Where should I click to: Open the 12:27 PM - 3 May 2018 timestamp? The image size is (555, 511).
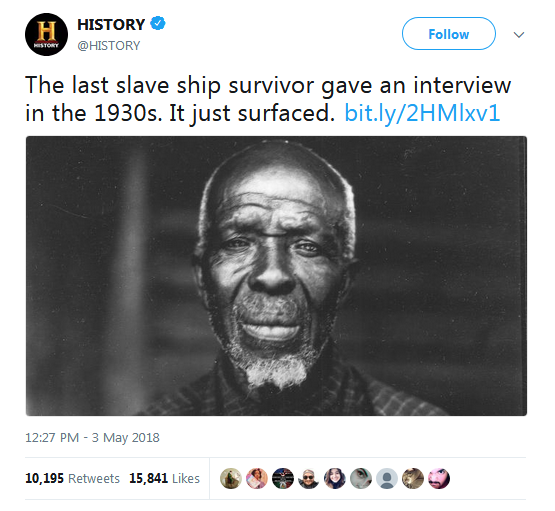point(92,438)
